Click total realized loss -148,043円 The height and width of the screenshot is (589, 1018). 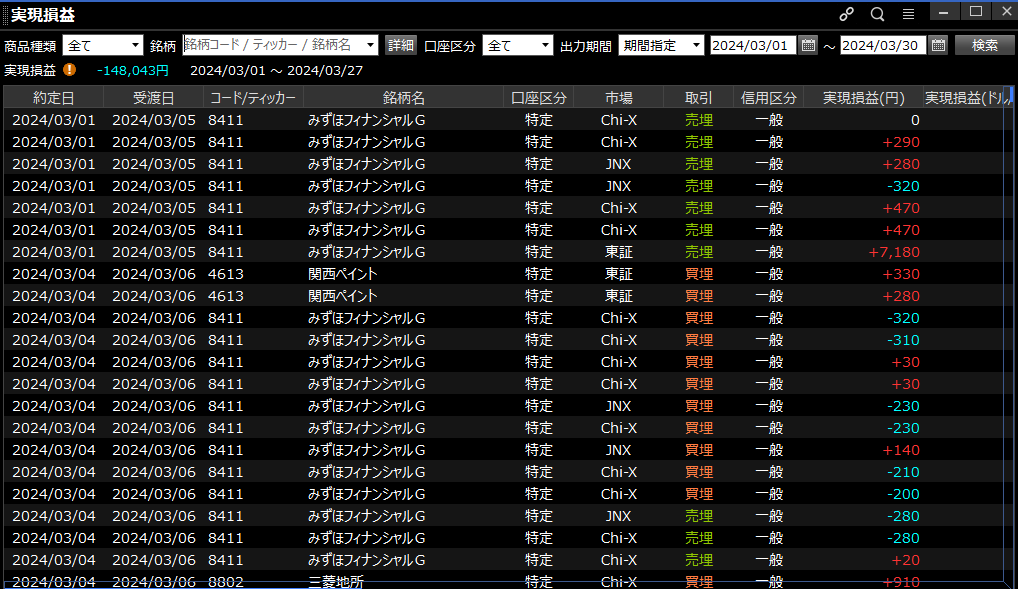pos(132,70)
